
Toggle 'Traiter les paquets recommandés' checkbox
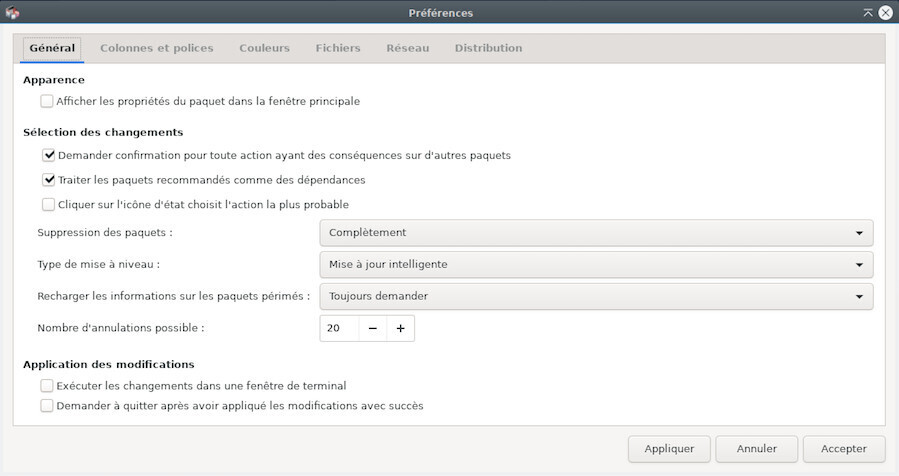coord(48,180)
